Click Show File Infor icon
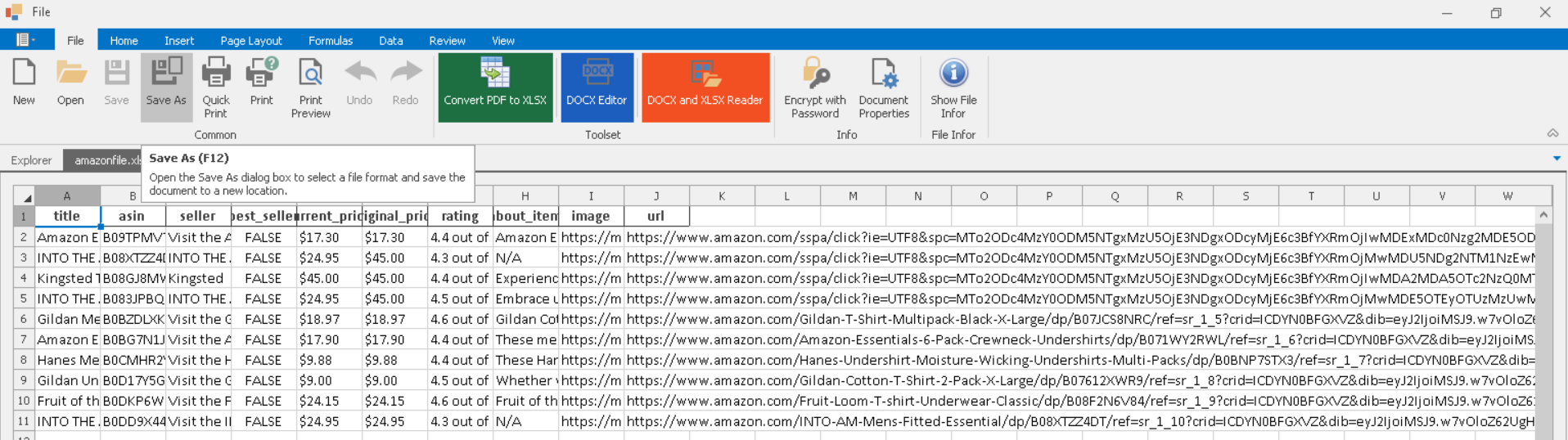Screen dimensions: 1568x440 click(953, 87)
